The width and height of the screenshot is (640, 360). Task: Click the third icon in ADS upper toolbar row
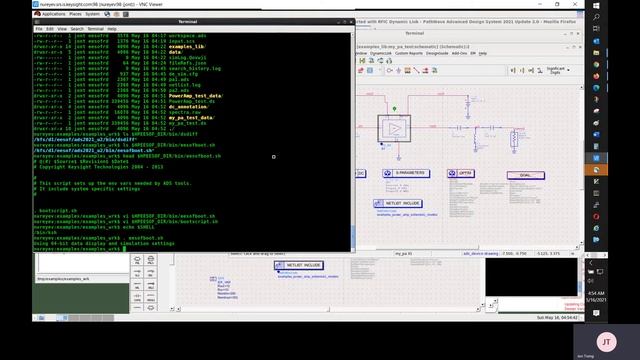pyautogui.click(x=380, y=61)
